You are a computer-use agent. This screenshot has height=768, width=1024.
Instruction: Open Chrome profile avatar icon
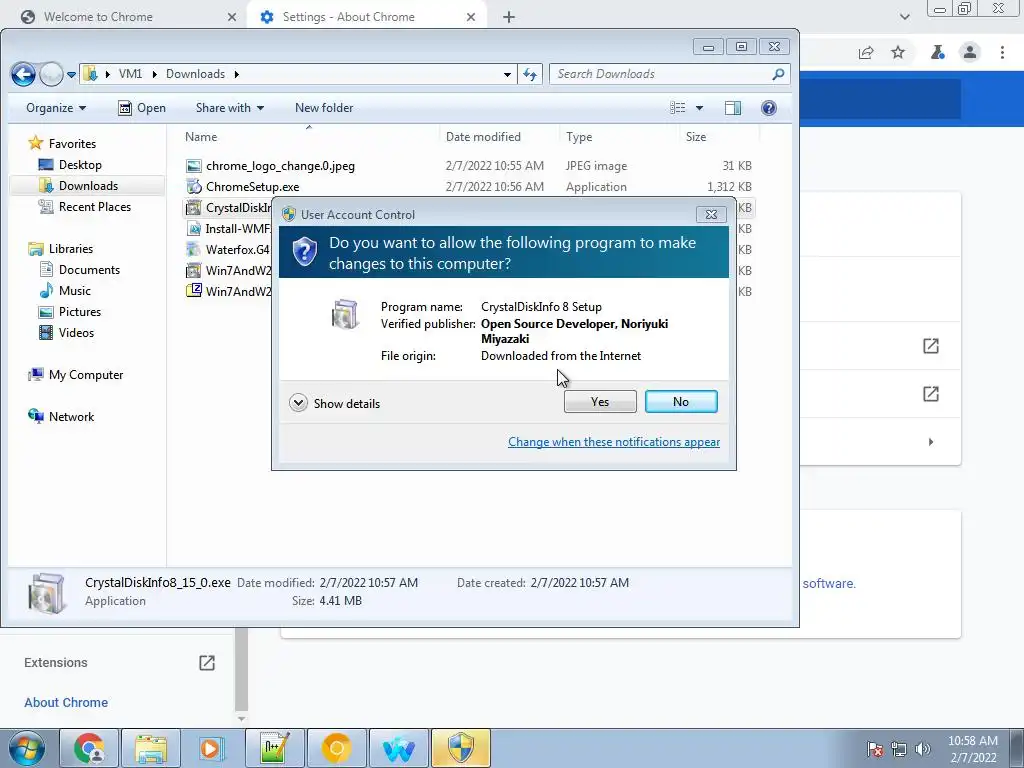point(970,53)
